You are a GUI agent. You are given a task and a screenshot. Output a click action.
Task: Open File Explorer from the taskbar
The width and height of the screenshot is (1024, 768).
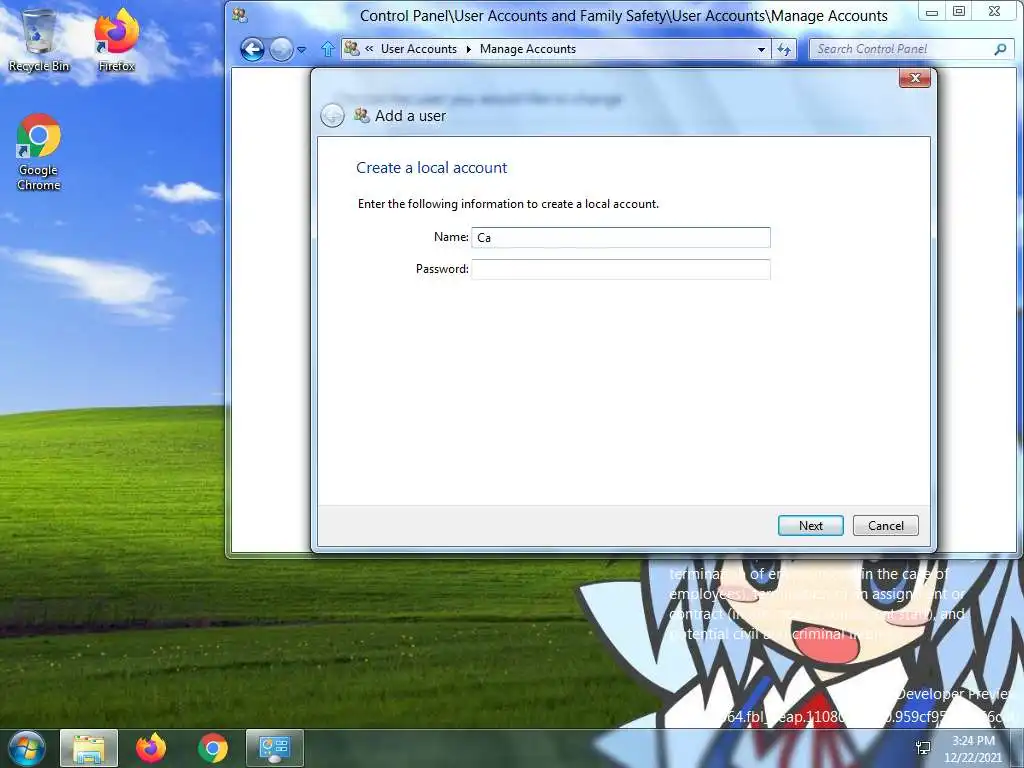[89, 748]
